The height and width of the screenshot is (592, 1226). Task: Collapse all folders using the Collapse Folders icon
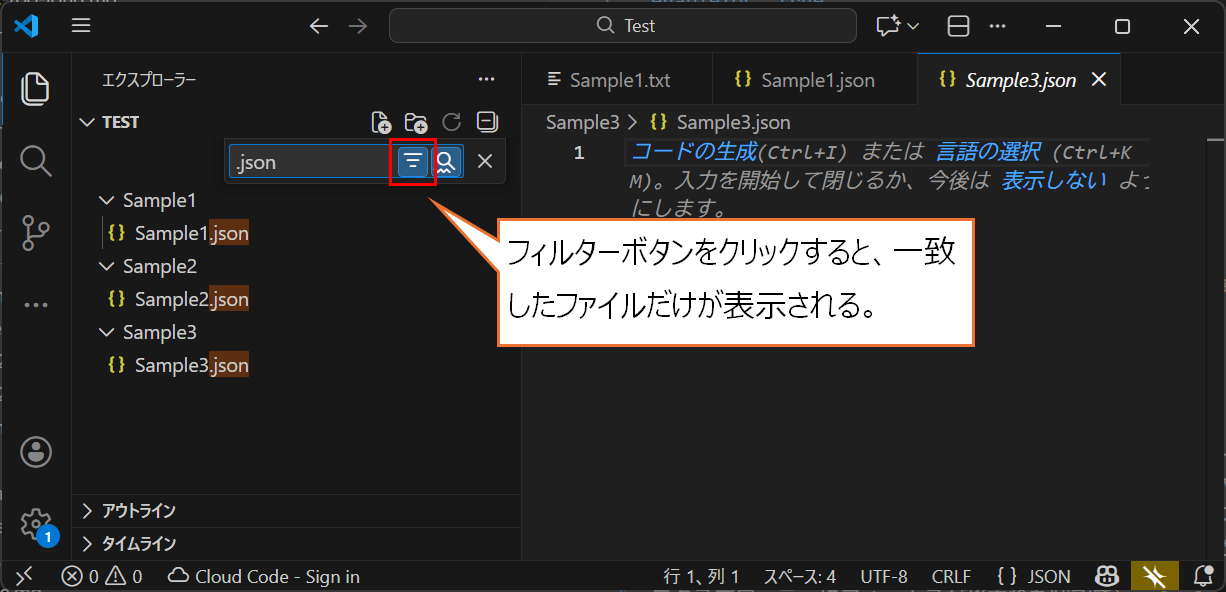point(486,122)
